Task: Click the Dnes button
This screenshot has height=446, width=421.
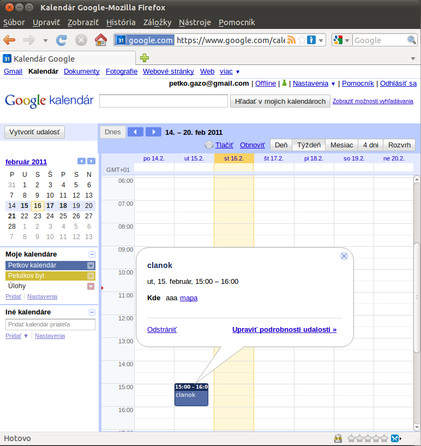Action: [113, 132]
